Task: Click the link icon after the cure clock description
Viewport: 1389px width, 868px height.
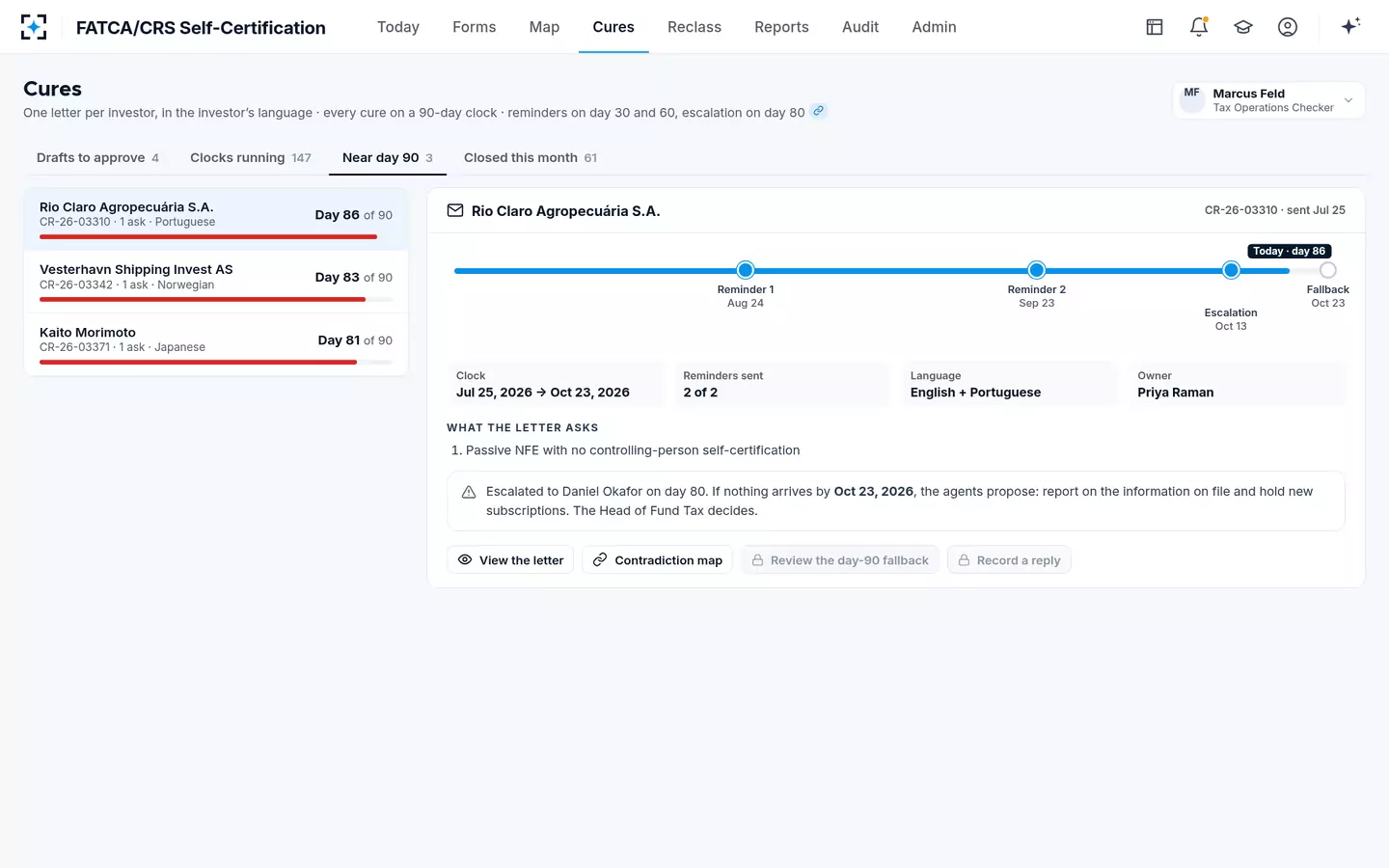Action: [x=818, y=111]
